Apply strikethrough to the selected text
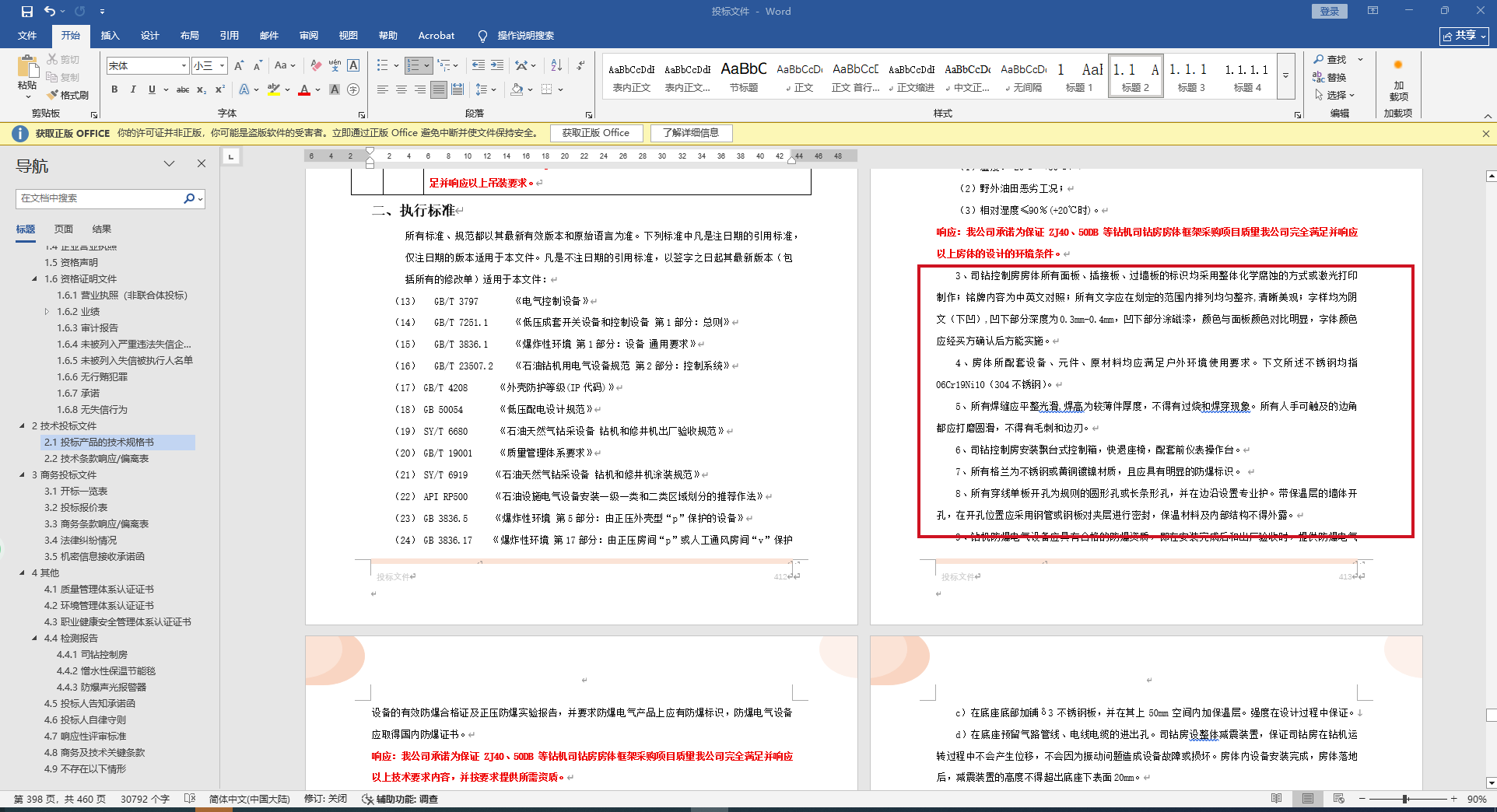 click(x=183, y=89)
